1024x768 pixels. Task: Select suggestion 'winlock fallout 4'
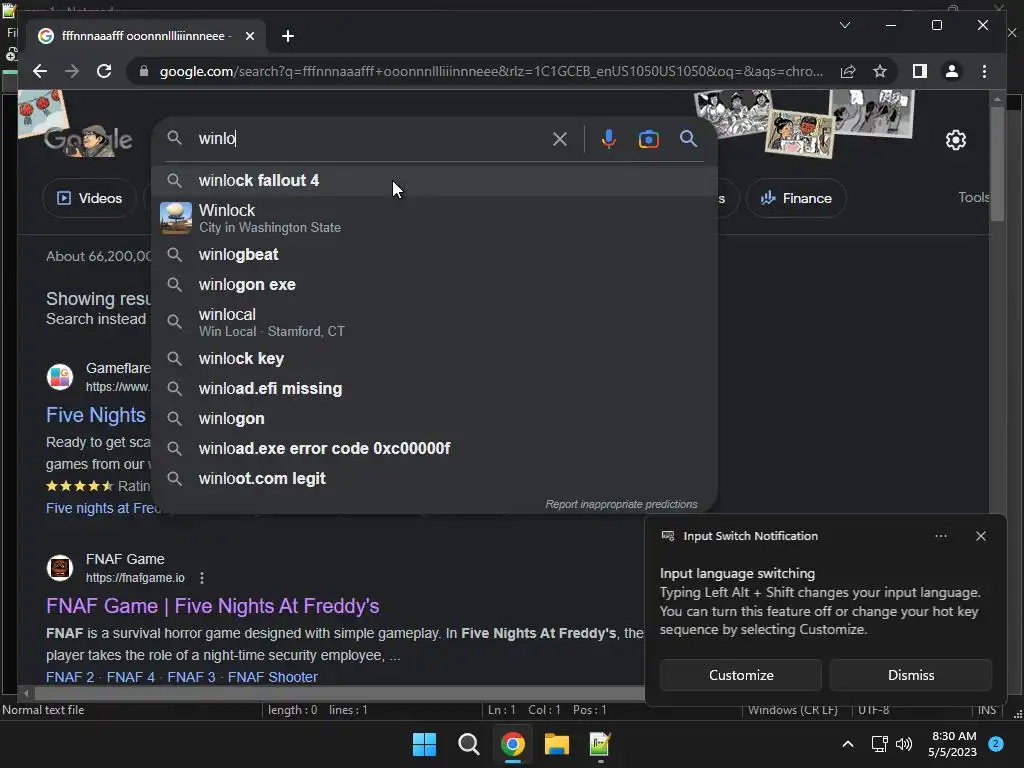coord(434,180)
